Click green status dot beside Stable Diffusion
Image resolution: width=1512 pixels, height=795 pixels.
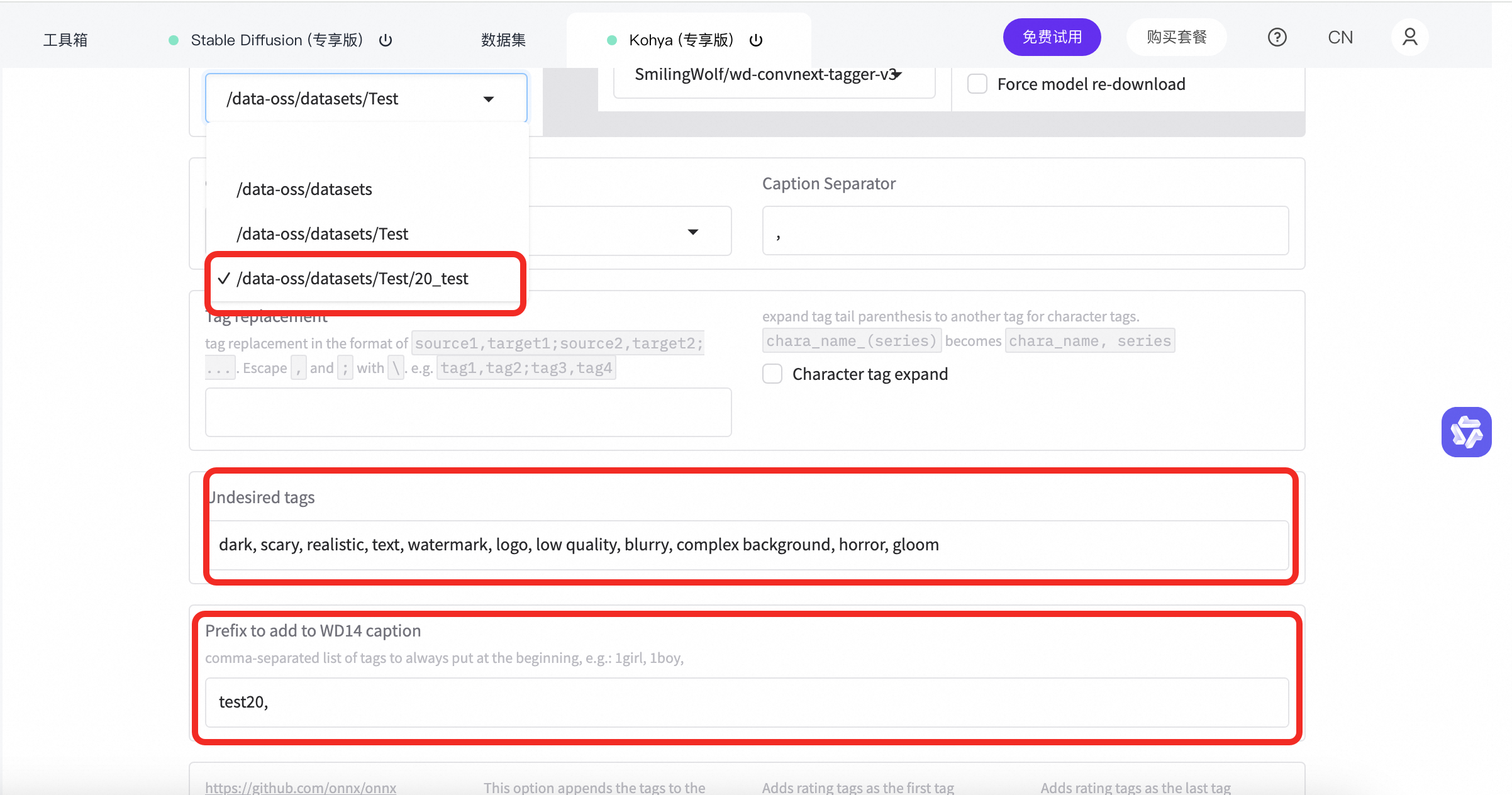[x=174, y=40]
